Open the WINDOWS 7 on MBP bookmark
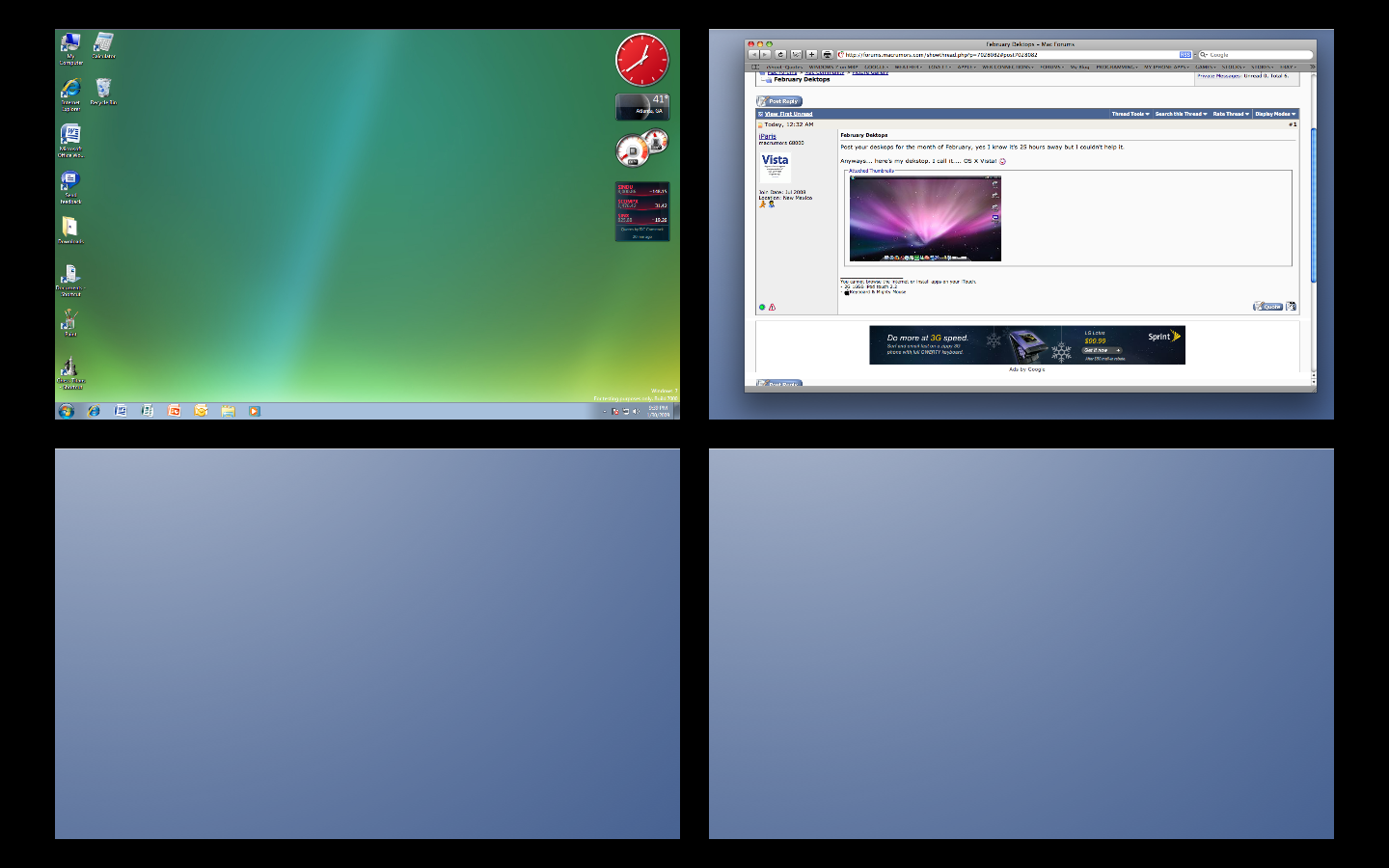 833,67
